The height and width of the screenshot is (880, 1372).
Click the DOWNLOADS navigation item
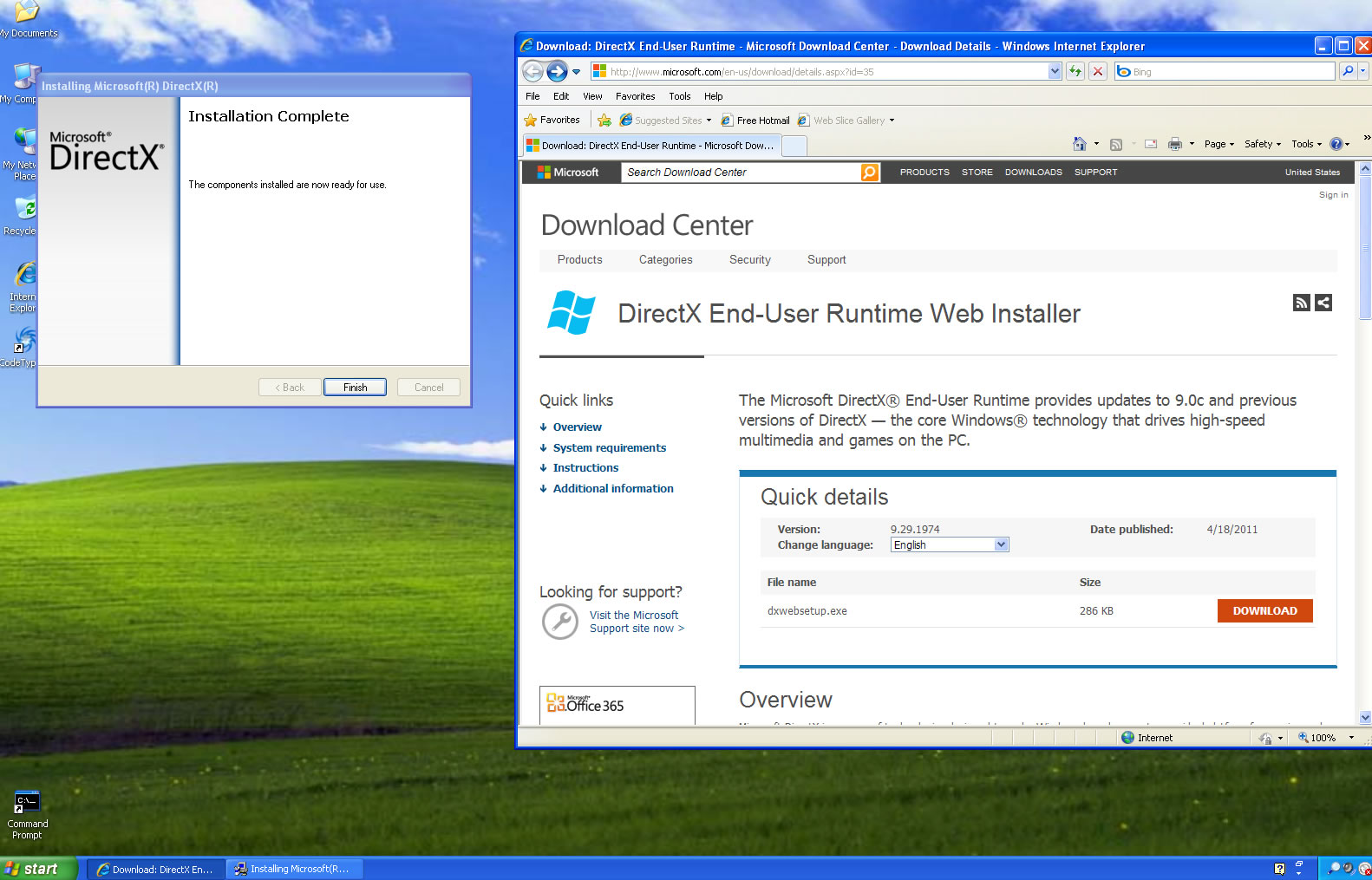(1033, 173)
